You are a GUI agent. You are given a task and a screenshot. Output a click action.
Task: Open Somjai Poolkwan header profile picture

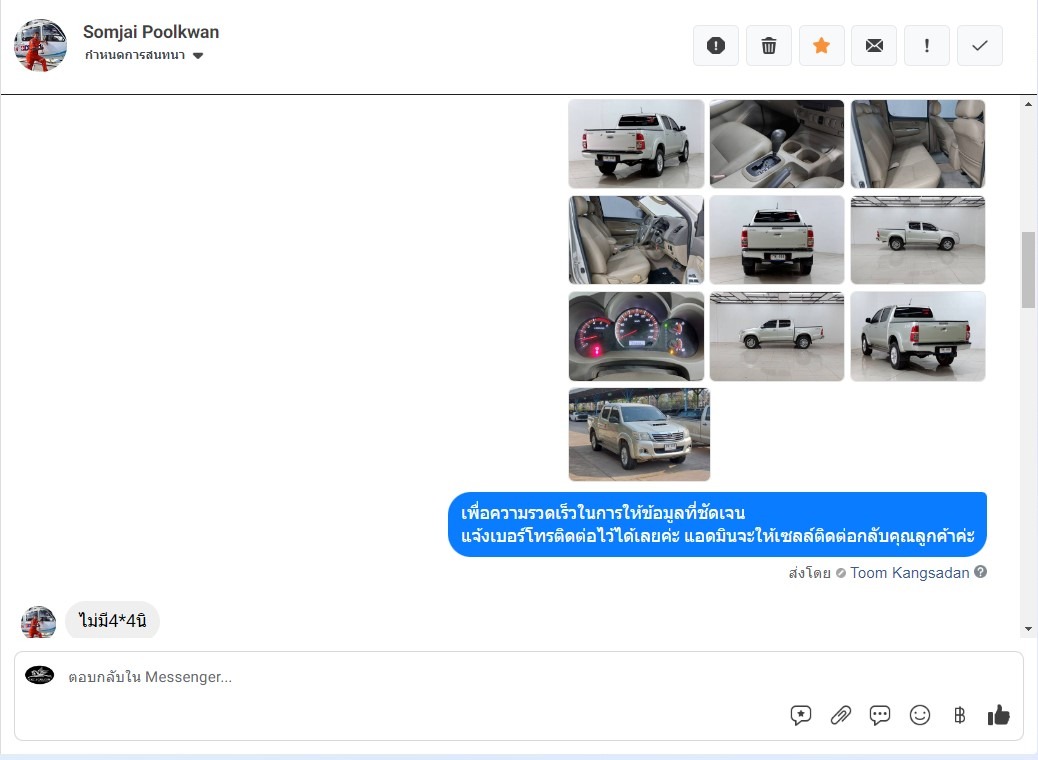pyautogui.click(x=40, y=45)
